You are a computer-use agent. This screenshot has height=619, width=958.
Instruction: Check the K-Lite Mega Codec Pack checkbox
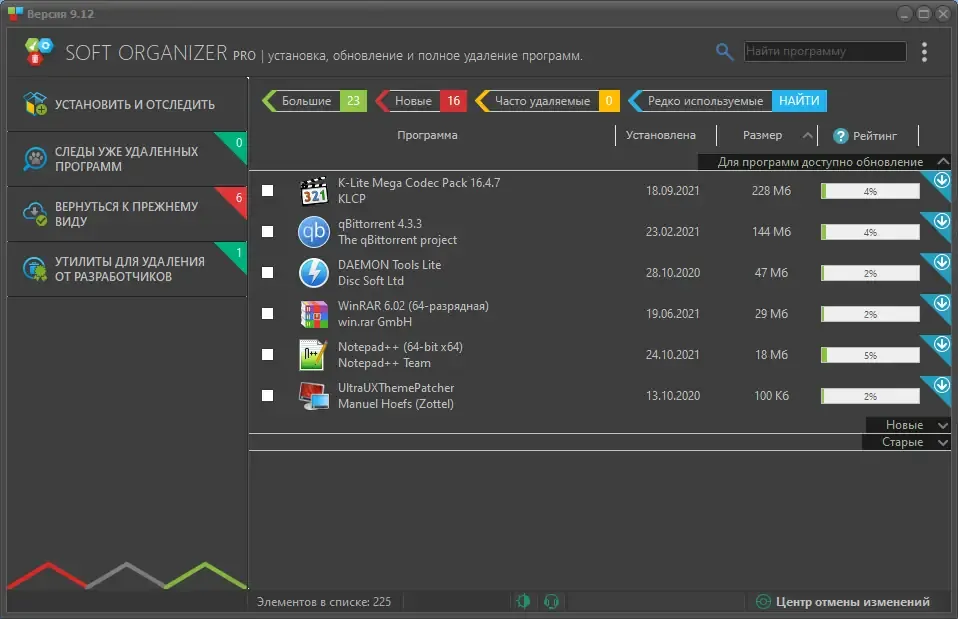click(268, 191)
